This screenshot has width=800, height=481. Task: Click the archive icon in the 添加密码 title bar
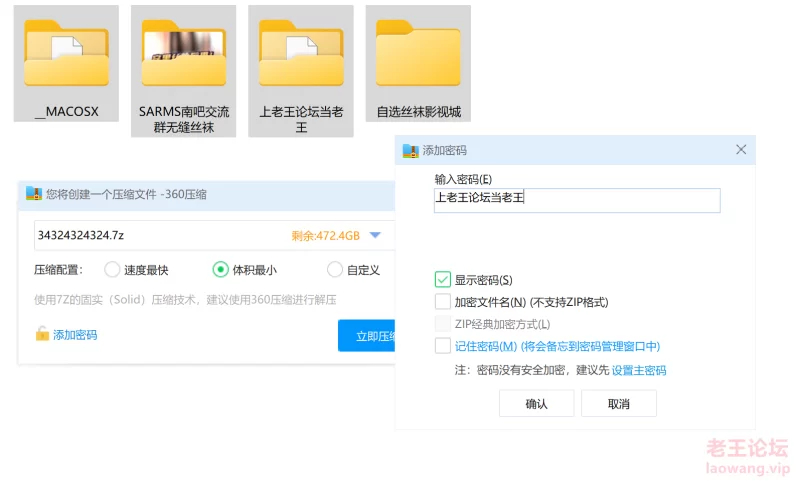410,150
